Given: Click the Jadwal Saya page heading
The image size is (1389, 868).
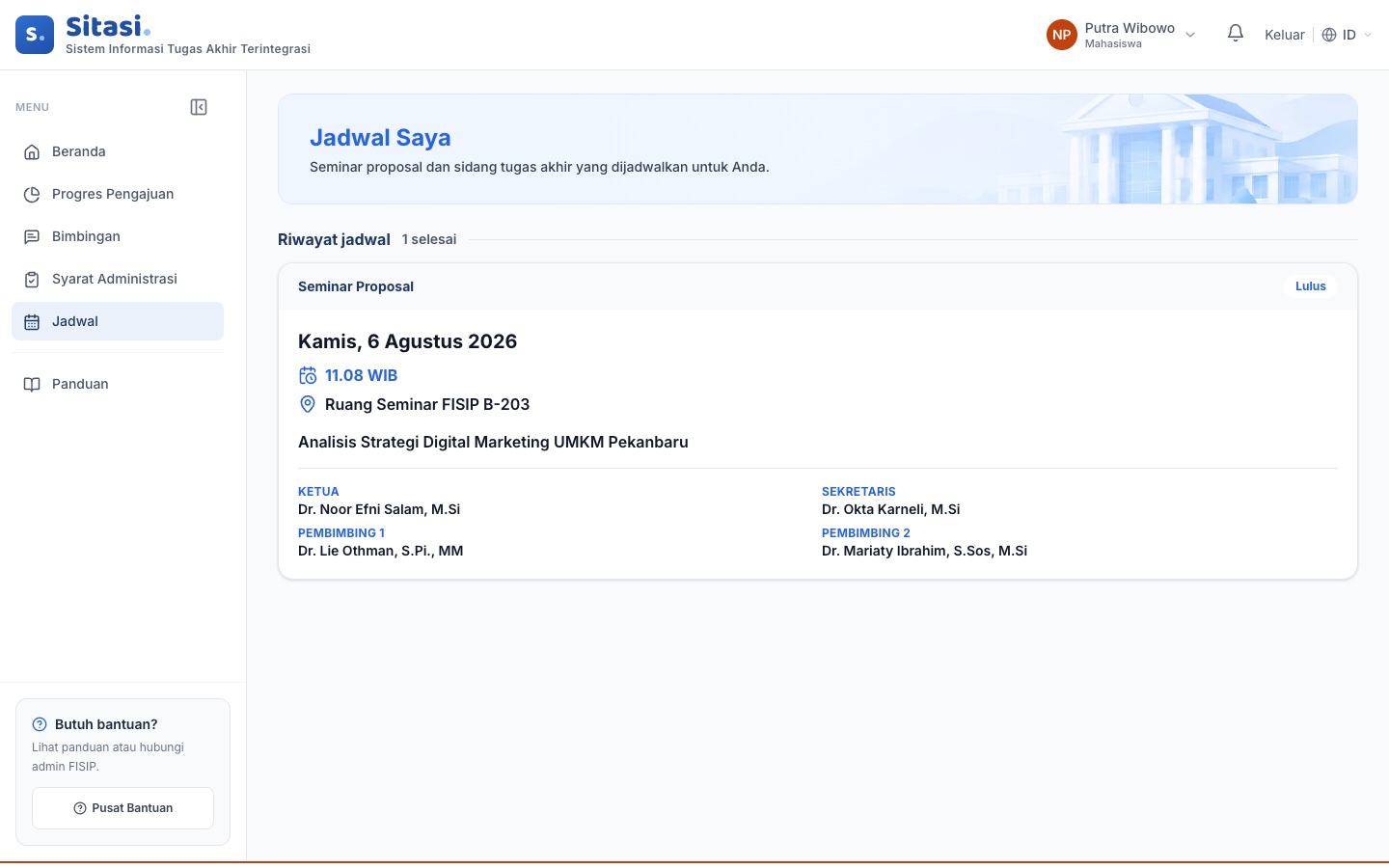Looking at the screenshot, I should coord(380,138).
